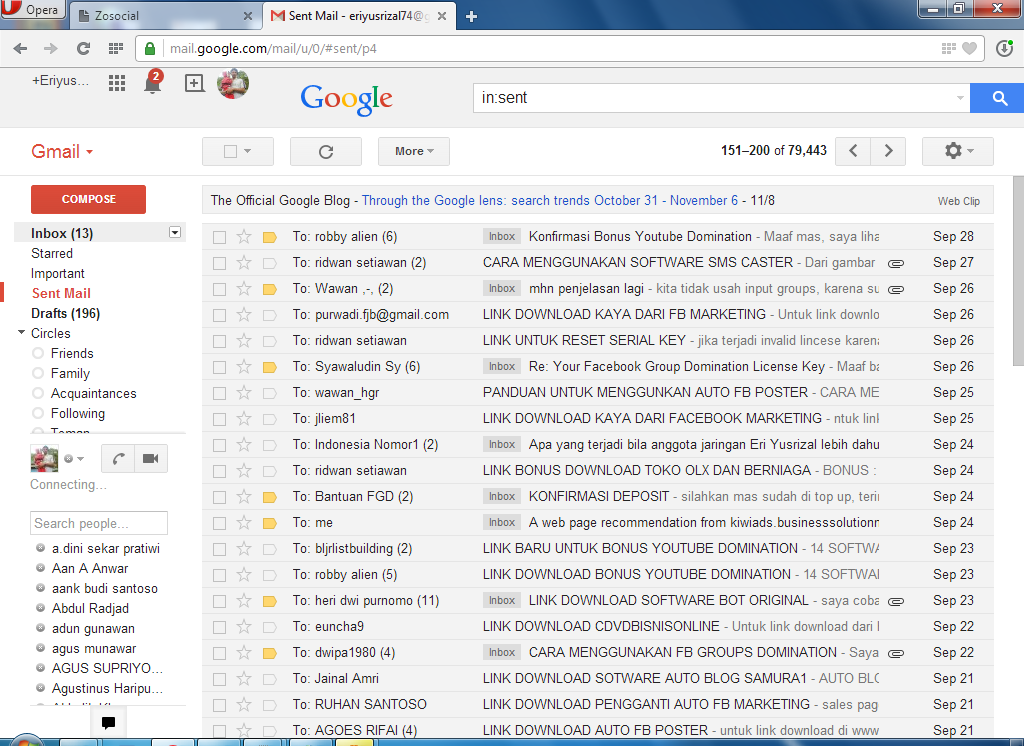1024x746 pixels.
Task: Click the page vertical scrollbar
Action: click(1018, 271)
